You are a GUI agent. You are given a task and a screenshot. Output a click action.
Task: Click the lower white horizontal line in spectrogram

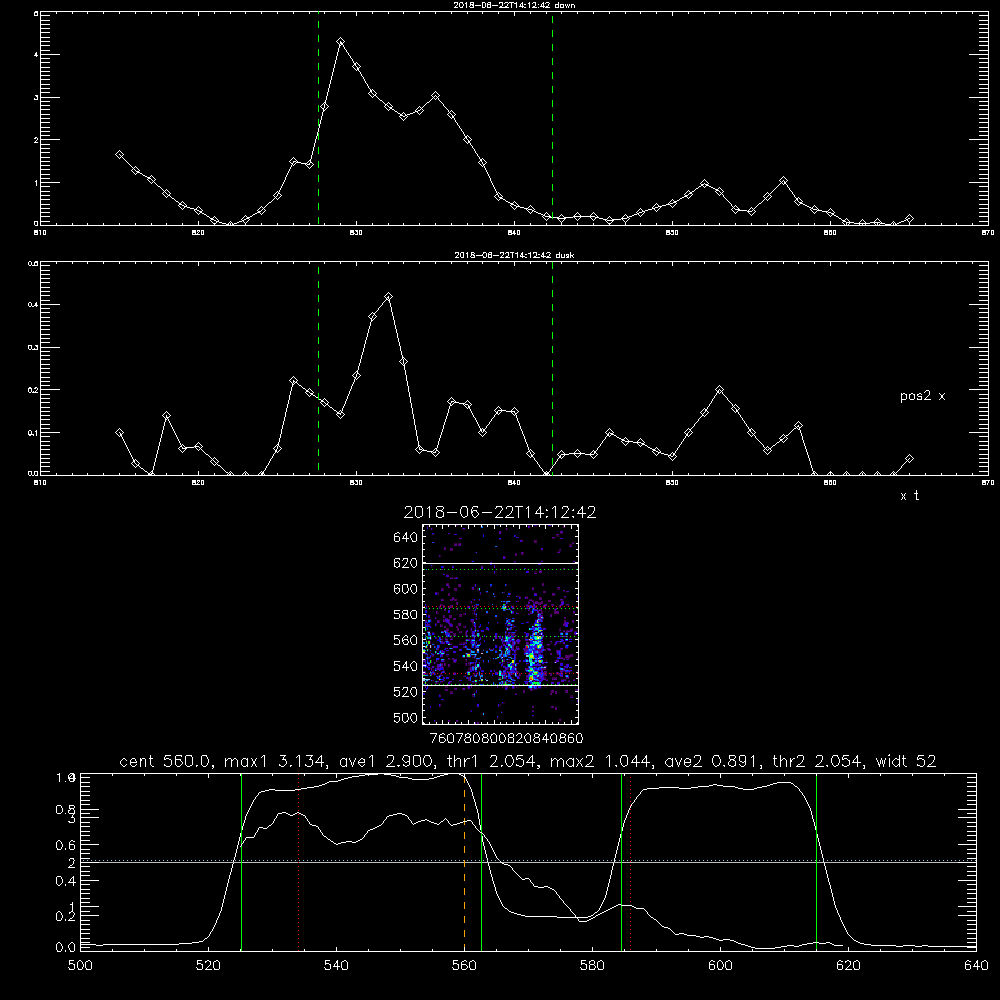click(501, 686)
